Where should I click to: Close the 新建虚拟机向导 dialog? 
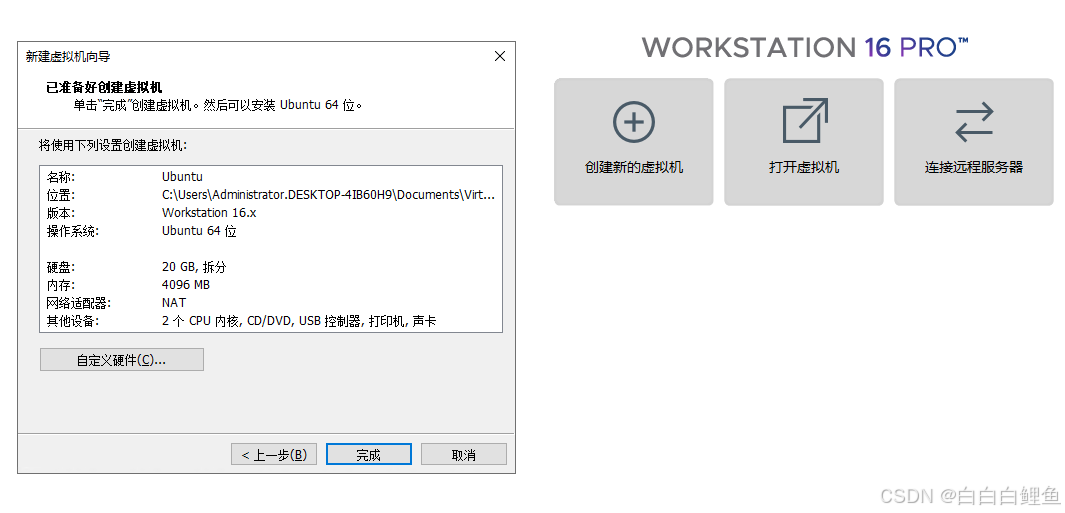[x=500, y=56]
